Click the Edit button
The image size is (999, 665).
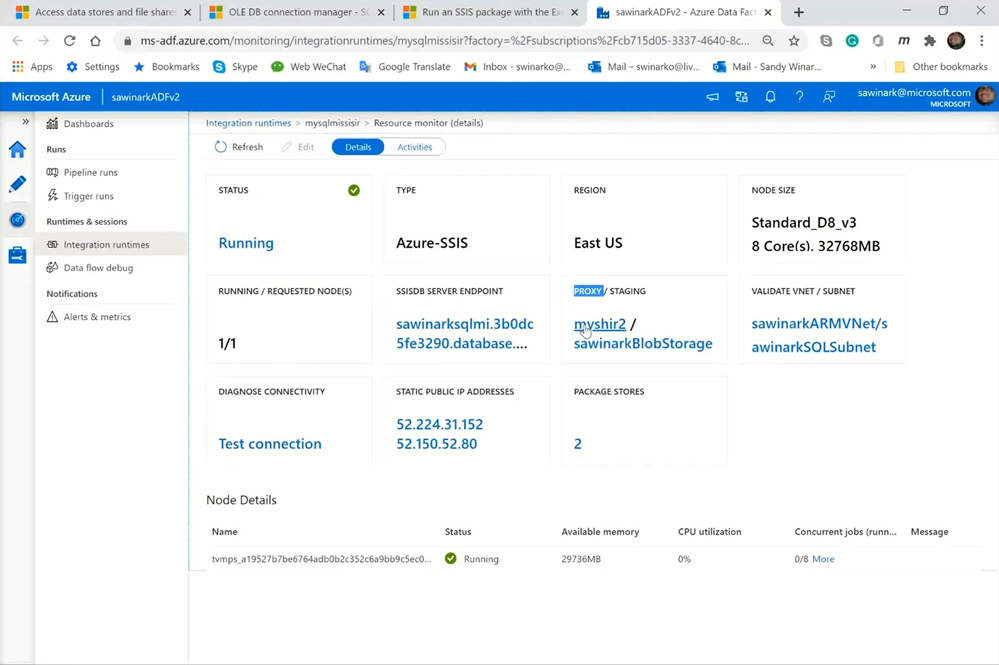coord(298,147)
